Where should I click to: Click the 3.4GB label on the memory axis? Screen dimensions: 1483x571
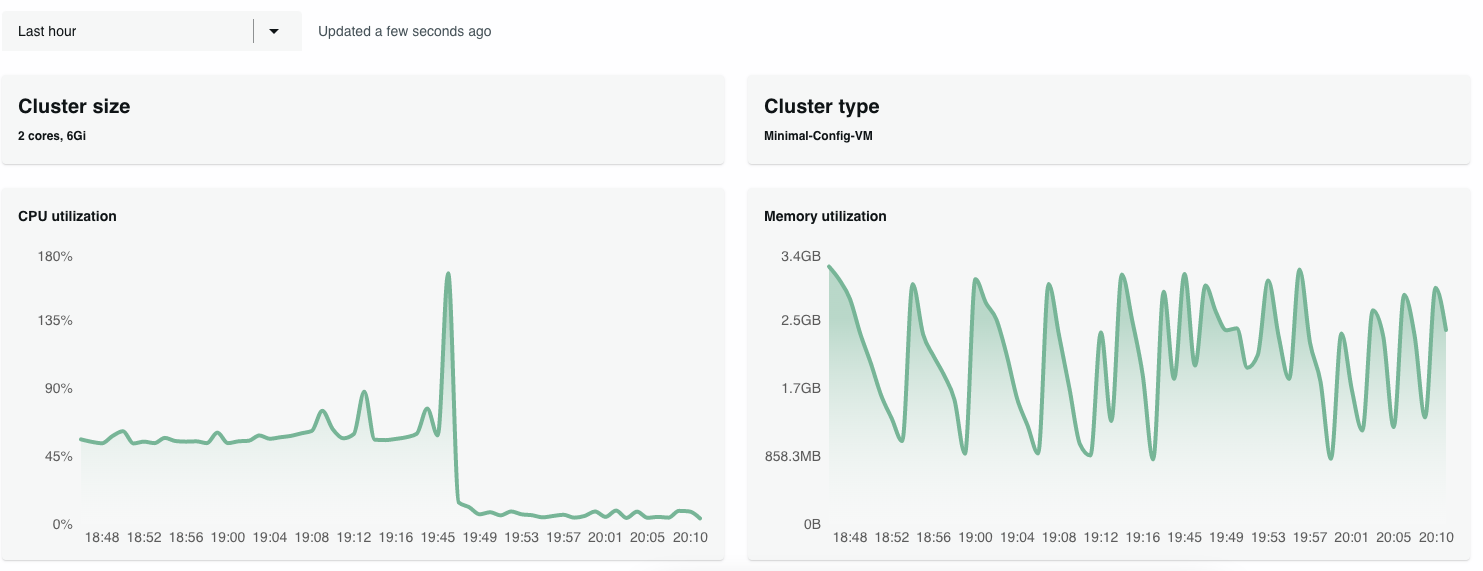pyautogui.click(x=800, y=256)
